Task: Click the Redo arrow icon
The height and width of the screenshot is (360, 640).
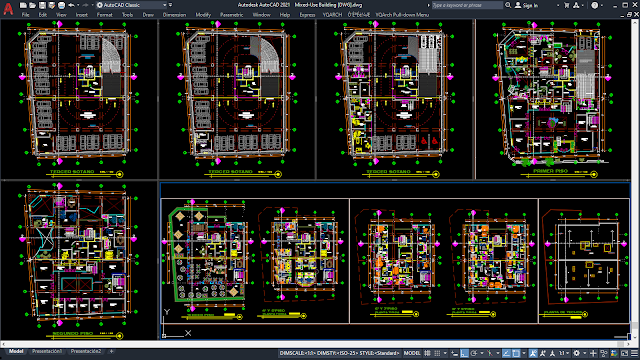Action: (85, 5)
